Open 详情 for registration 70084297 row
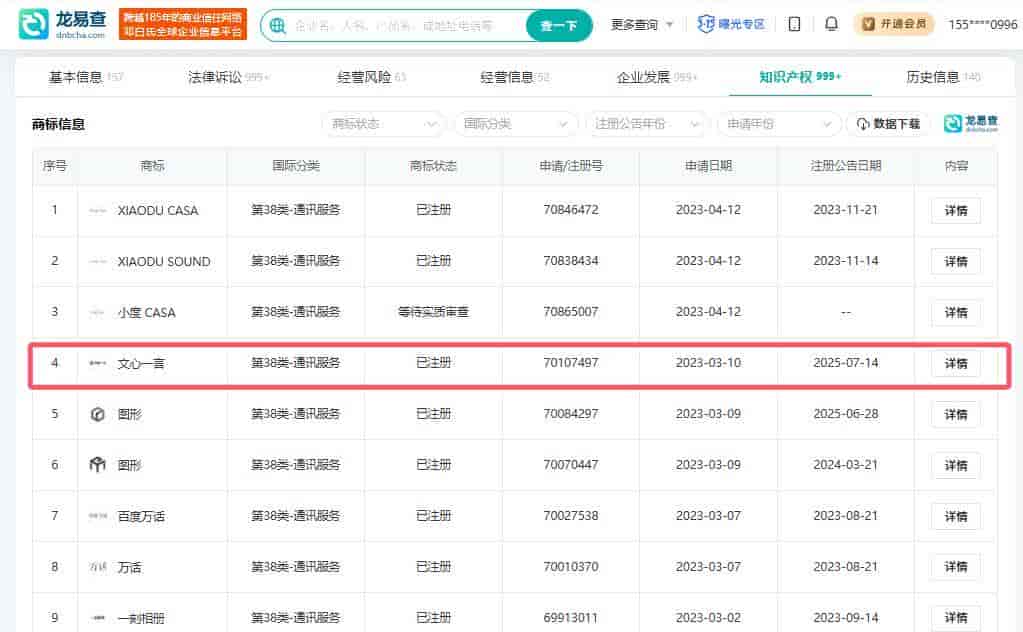The width and height of the screenshot is (1023, 632). coord(956,414)
